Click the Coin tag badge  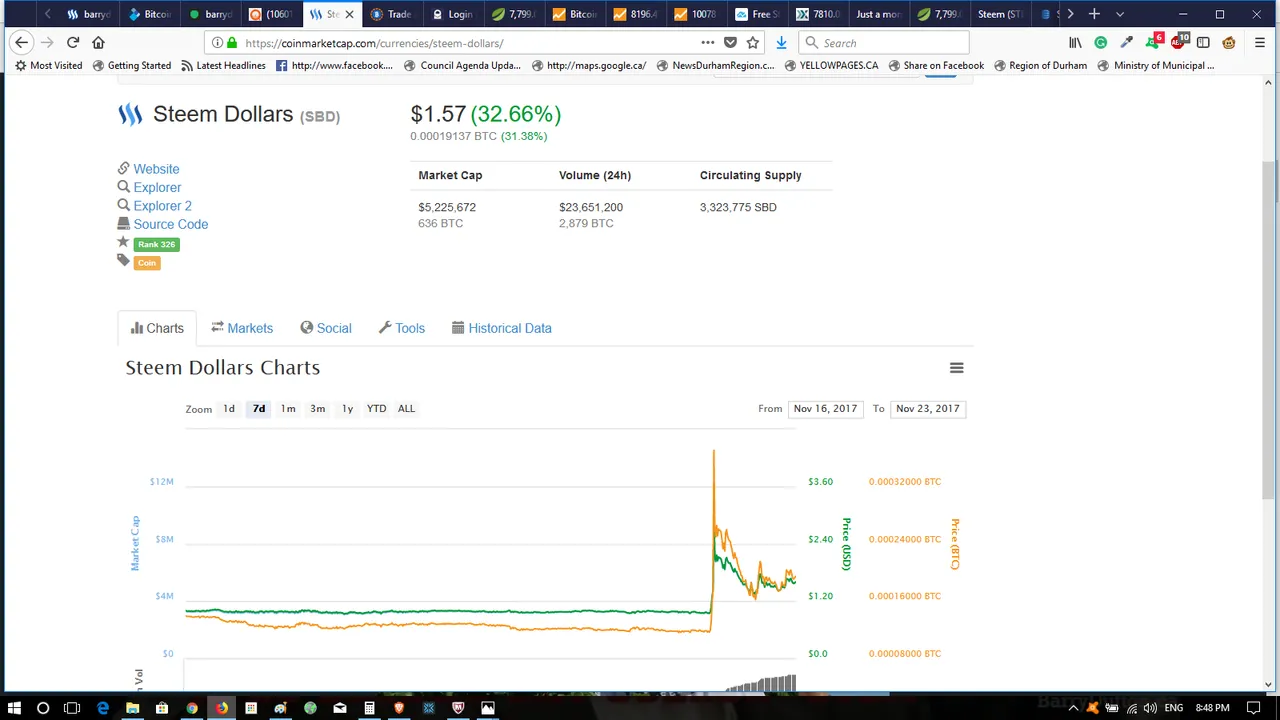coord(147,263)
